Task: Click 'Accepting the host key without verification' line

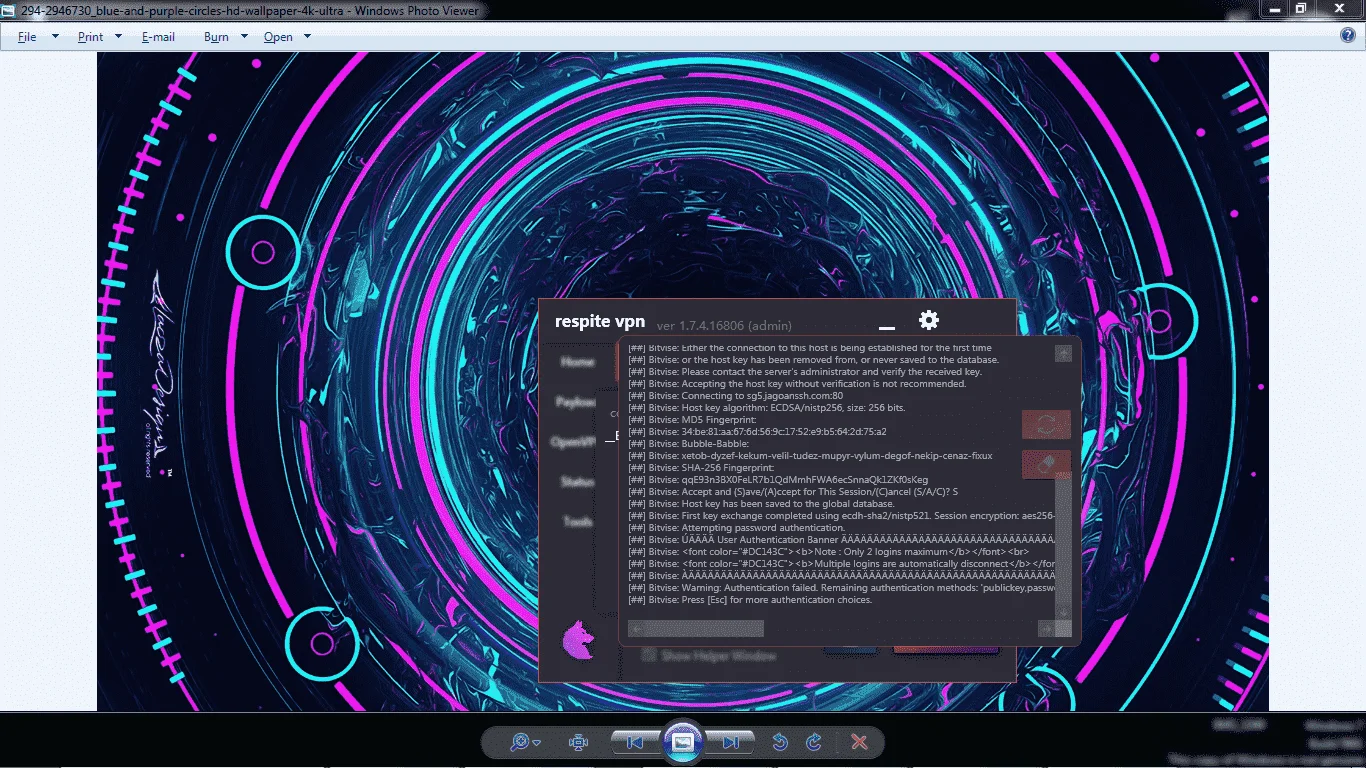Action: 797,384
